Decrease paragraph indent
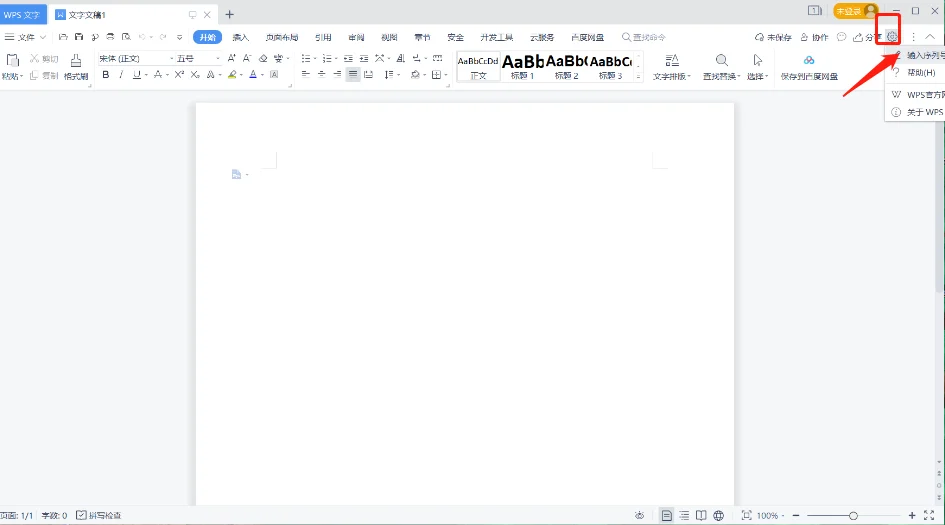Viewport: 945px width, 525px height. pyautogui.click(x=348, y=58)
